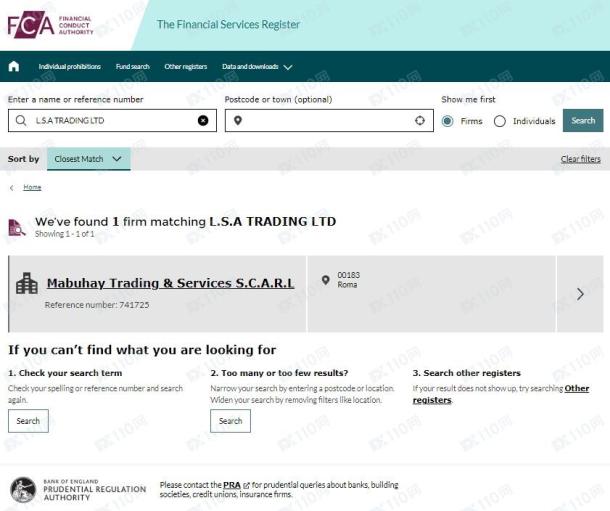Click the Sort by label
The image size is (610, 511).
(x=23, y=159)
